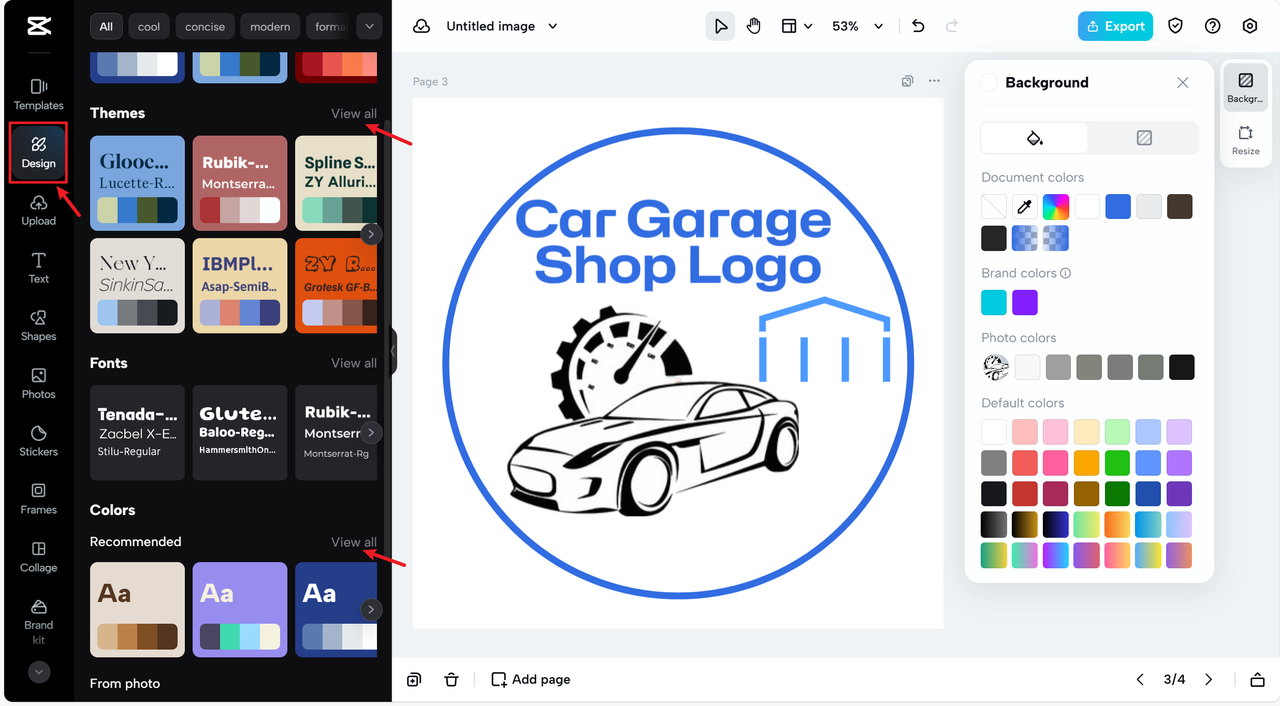Screen dimensions: 1280x706
Task: Click the Brand colors info icon
Action: (x=1066, y=273)
